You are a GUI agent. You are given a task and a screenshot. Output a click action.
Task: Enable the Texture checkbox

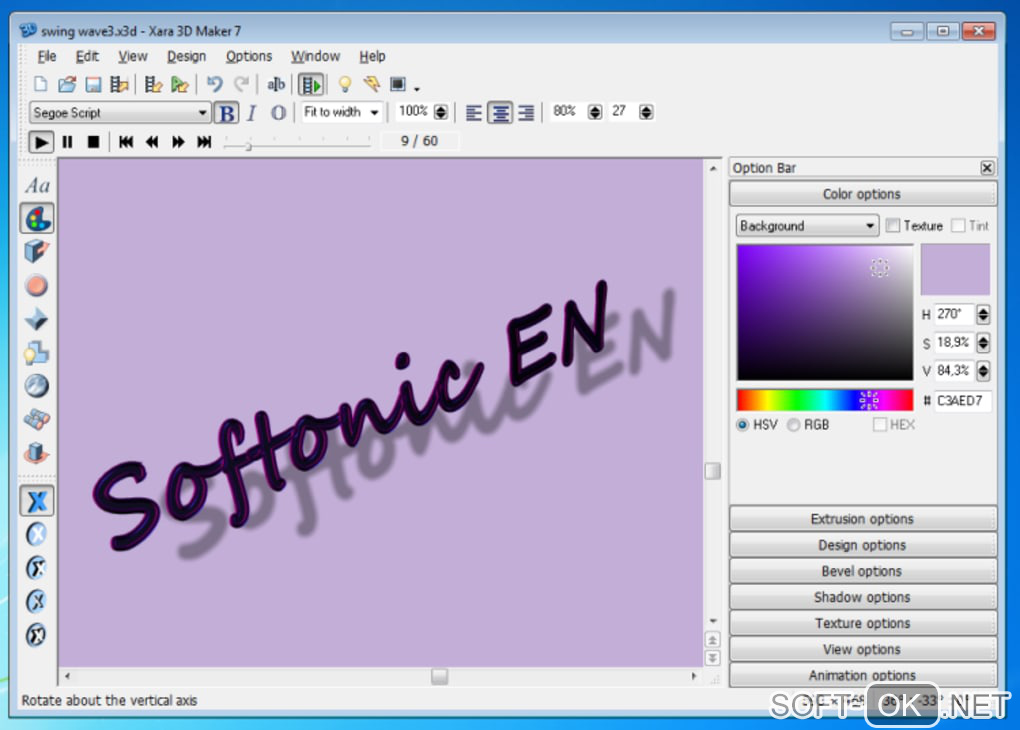(893, 225)
